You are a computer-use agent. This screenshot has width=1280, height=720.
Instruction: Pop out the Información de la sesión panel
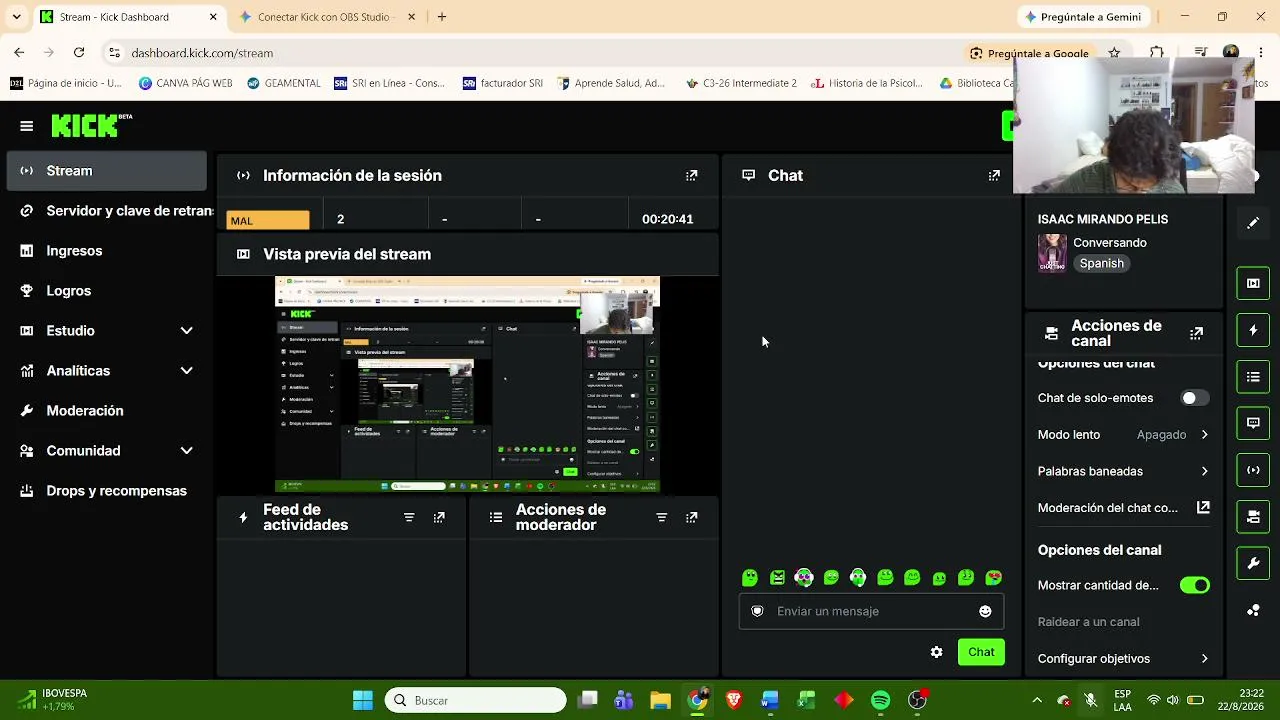click(691, 175)
